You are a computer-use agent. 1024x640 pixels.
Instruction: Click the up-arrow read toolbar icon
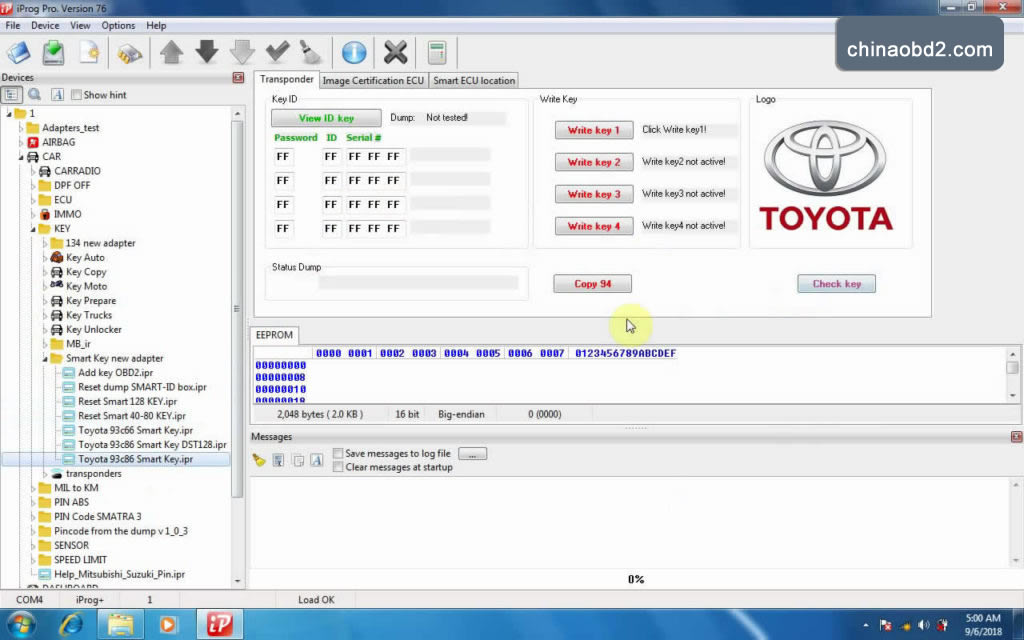tap(172, 52)
